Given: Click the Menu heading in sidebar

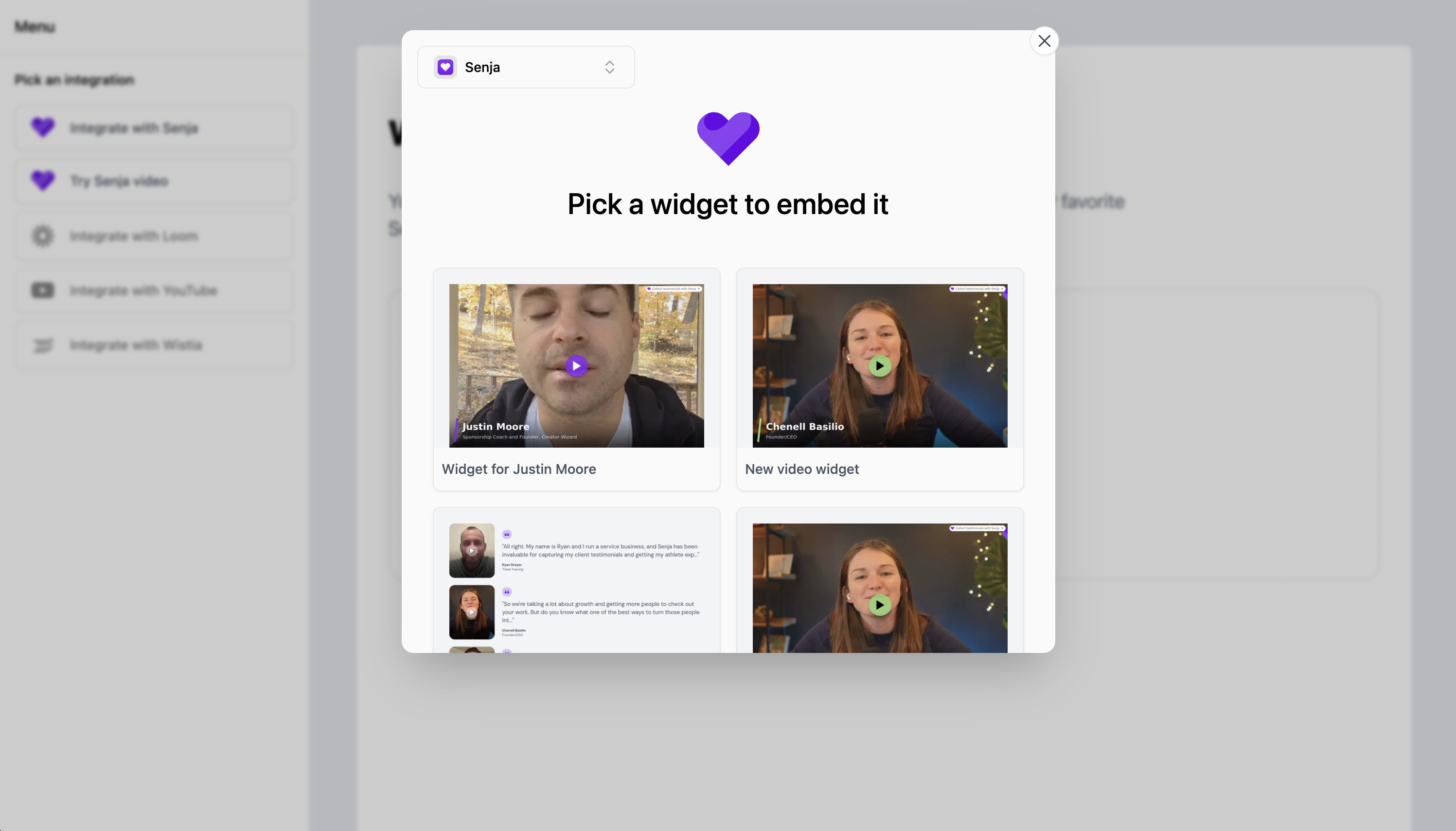Looking at the screenshot, I should tap(35, 27).
